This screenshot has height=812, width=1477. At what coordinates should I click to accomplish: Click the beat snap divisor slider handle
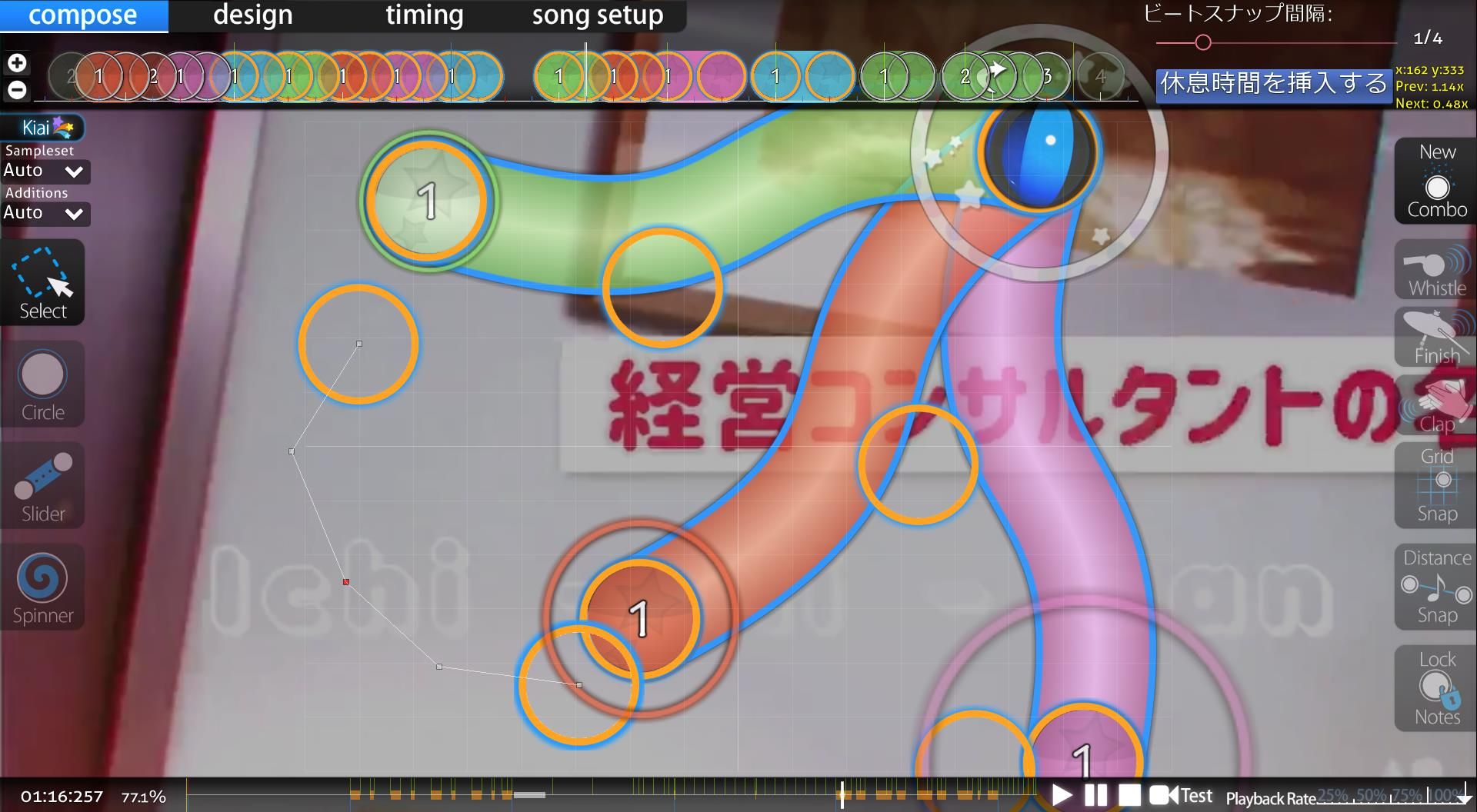click(x=1203, y=42)
